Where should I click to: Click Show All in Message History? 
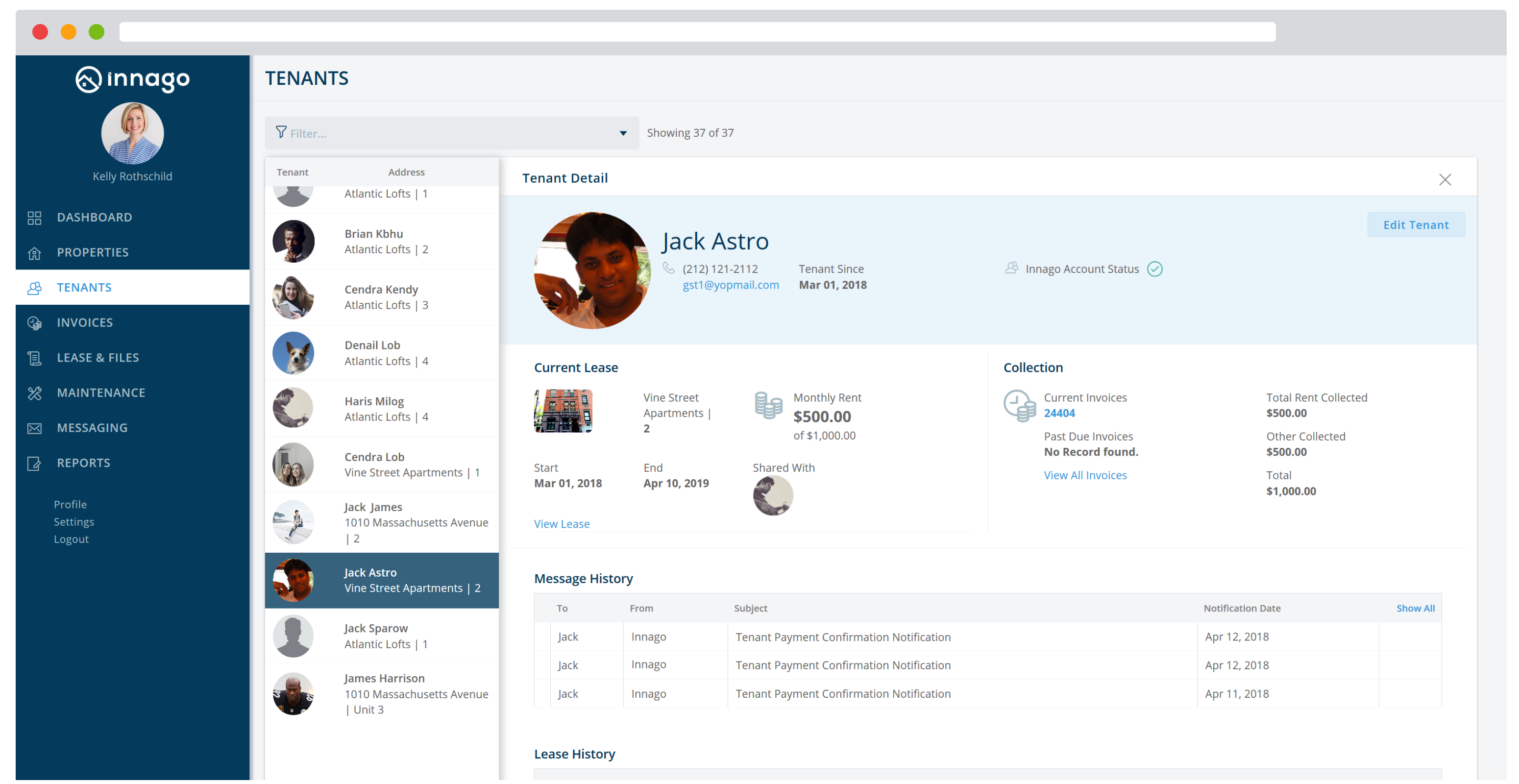(x=1415, y=609)
